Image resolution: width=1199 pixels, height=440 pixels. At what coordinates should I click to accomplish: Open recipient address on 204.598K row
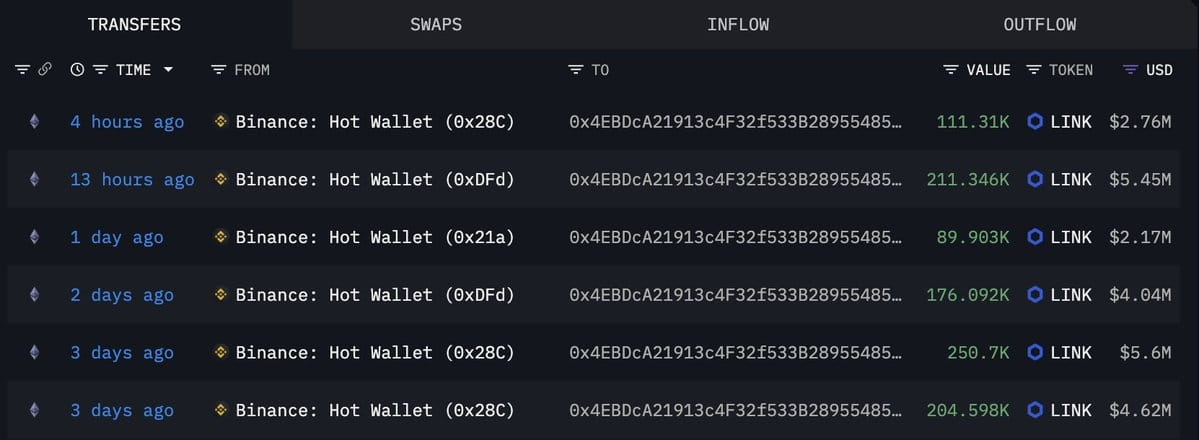(x=736, y=411)
